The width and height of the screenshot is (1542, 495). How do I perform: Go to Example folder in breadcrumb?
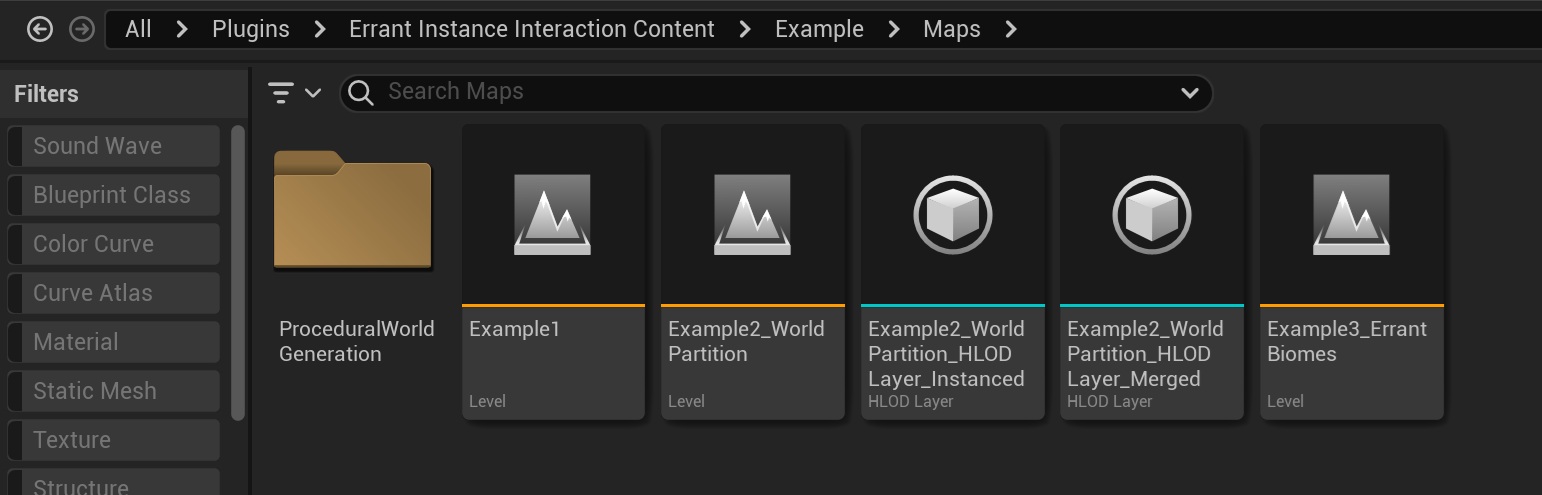coord(819,29)
